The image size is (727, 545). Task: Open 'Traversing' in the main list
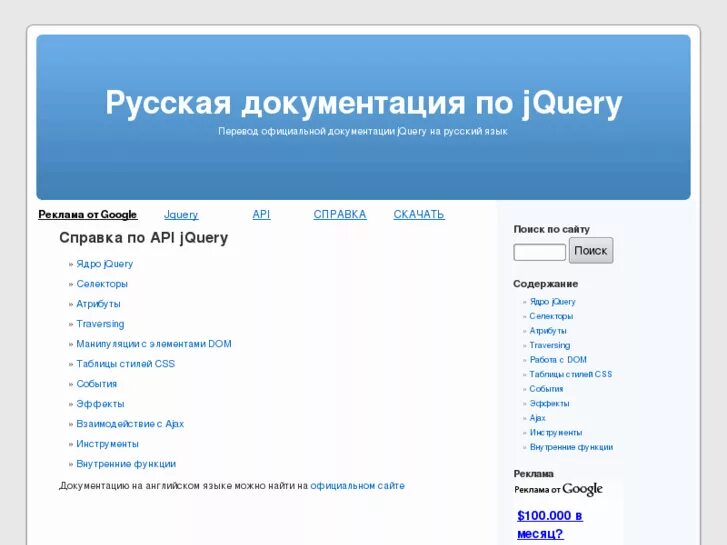pos(100,324)
